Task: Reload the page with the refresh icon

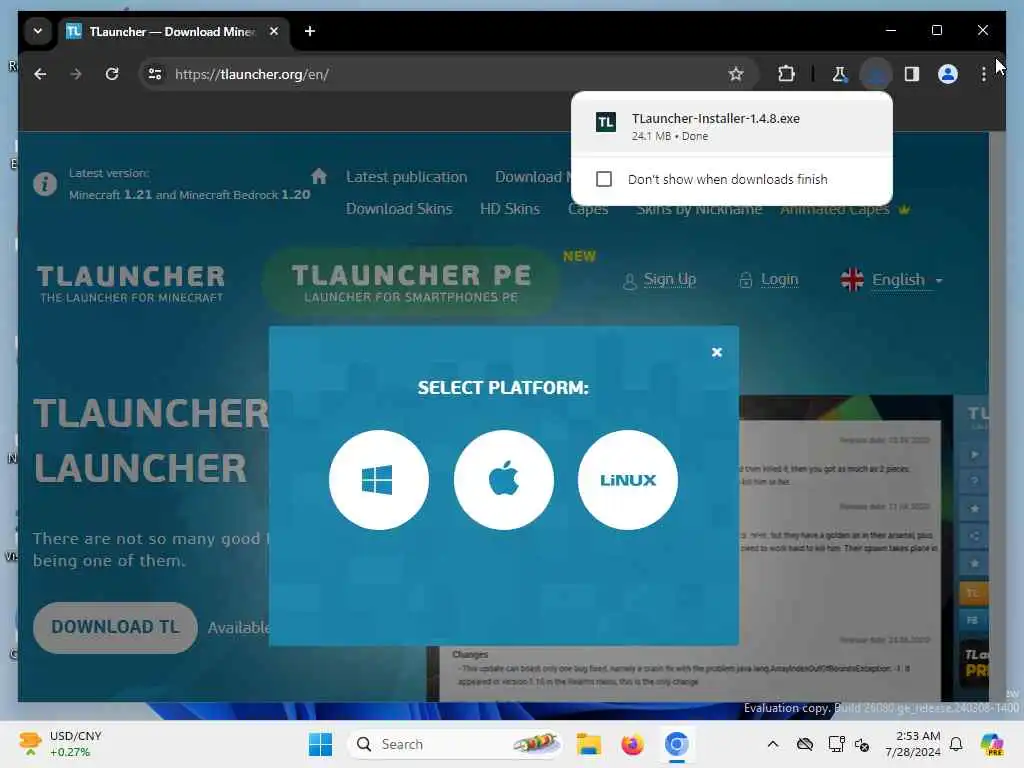Action: [112, 74]
